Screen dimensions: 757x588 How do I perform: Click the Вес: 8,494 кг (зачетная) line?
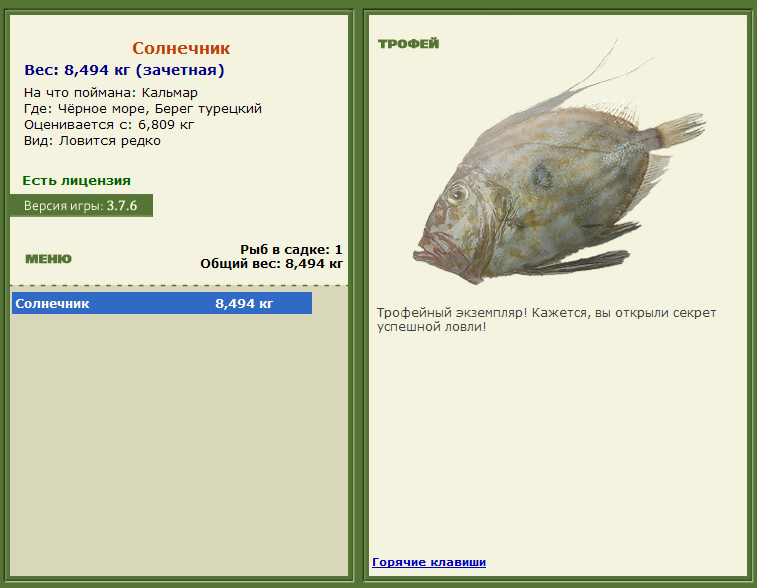(x=124, y=70)
